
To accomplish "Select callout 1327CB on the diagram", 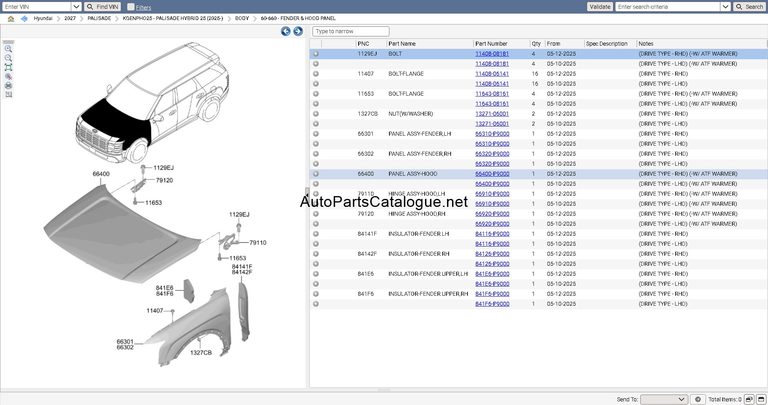I will coord(201,353).
